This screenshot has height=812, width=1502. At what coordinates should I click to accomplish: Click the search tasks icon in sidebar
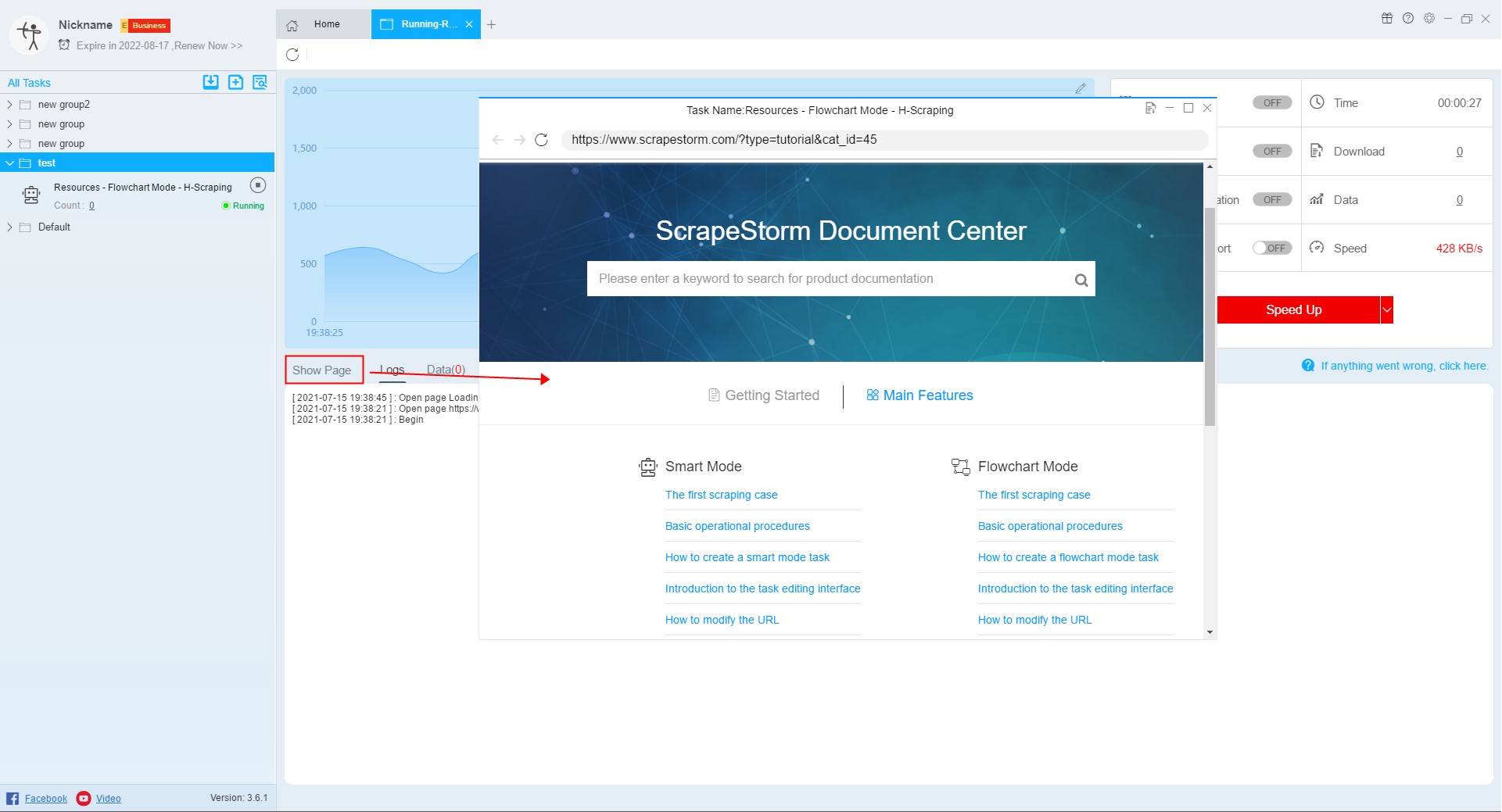(x=260, y=82)
